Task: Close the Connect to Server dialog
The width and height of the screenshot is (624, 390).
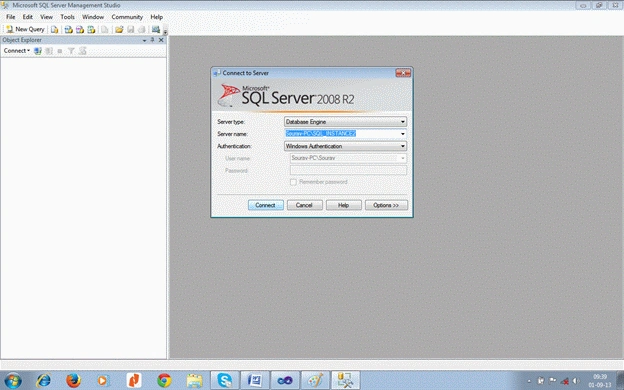Action: coord(403,73)
